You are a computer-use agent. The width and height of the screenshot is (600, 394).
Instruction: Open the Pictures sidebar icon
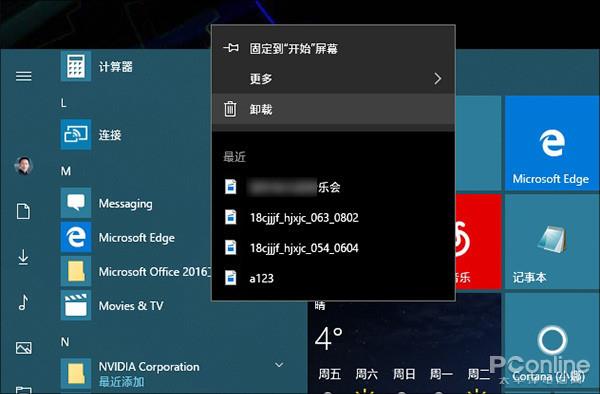coord(24,348)
